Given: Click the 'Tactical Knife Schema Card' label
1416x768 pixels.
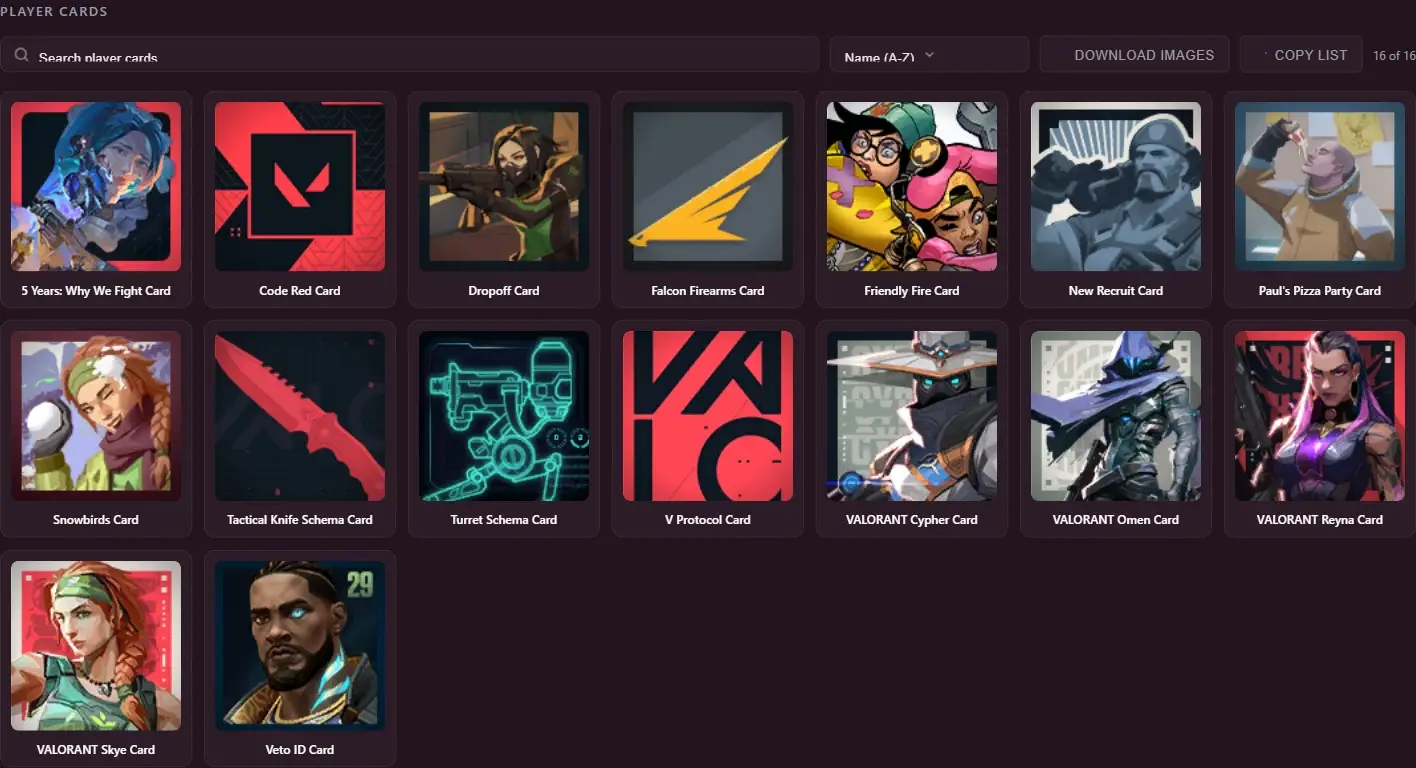Looking at the screenshot, I should pyautogui.click(x=300, y=520).
